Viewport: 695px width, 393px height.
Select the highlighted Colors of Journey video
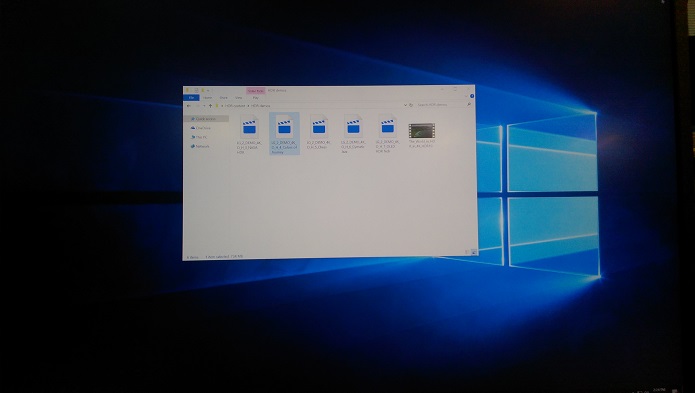[284, 134]
